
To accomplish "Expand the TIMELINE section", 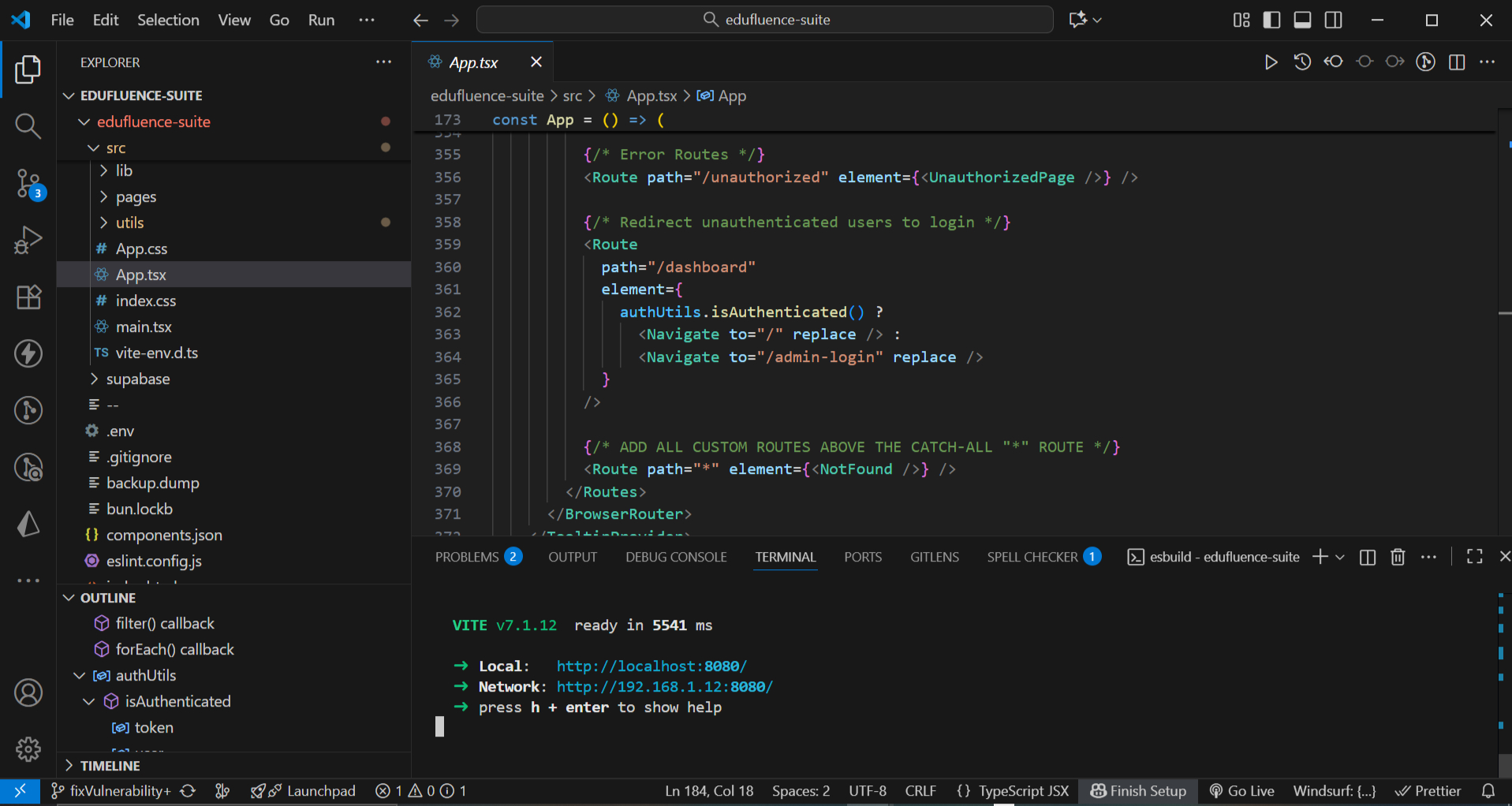I will [110, 766].
